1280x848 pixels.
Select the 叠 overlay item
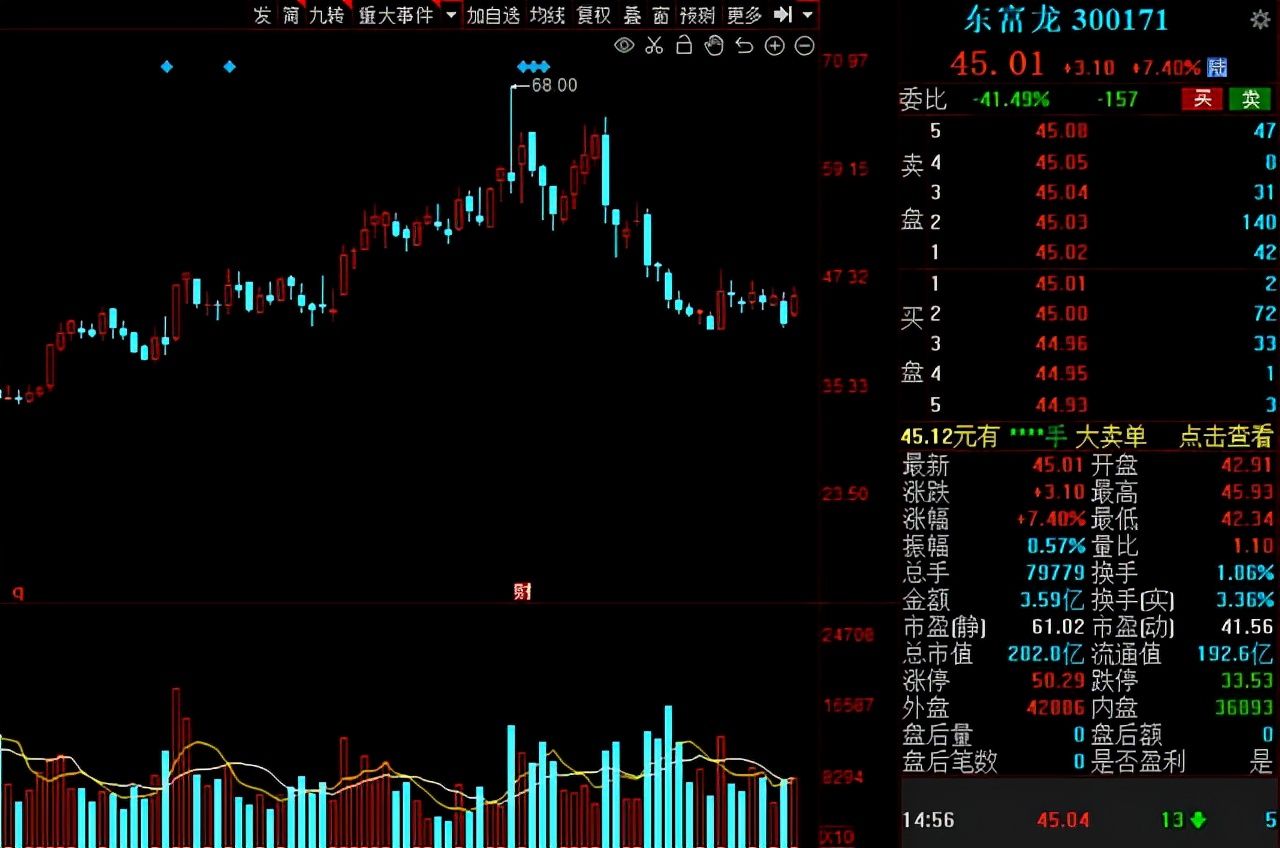[632, 15]
